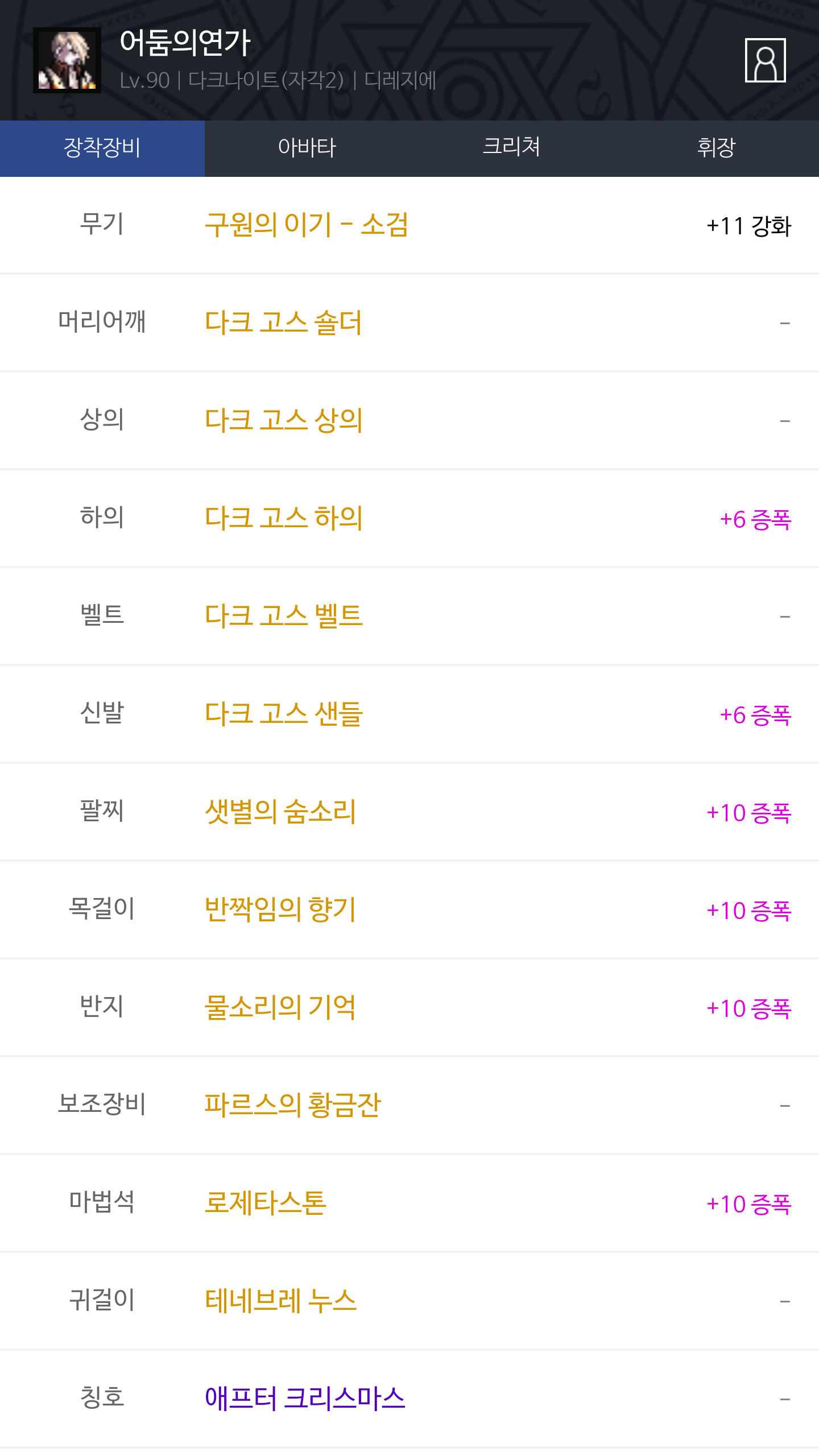This screenshot has height=1456, width=819.
Task: Open sub-equipment 파르스의 황금잔
Action: tap(292, 1105)
